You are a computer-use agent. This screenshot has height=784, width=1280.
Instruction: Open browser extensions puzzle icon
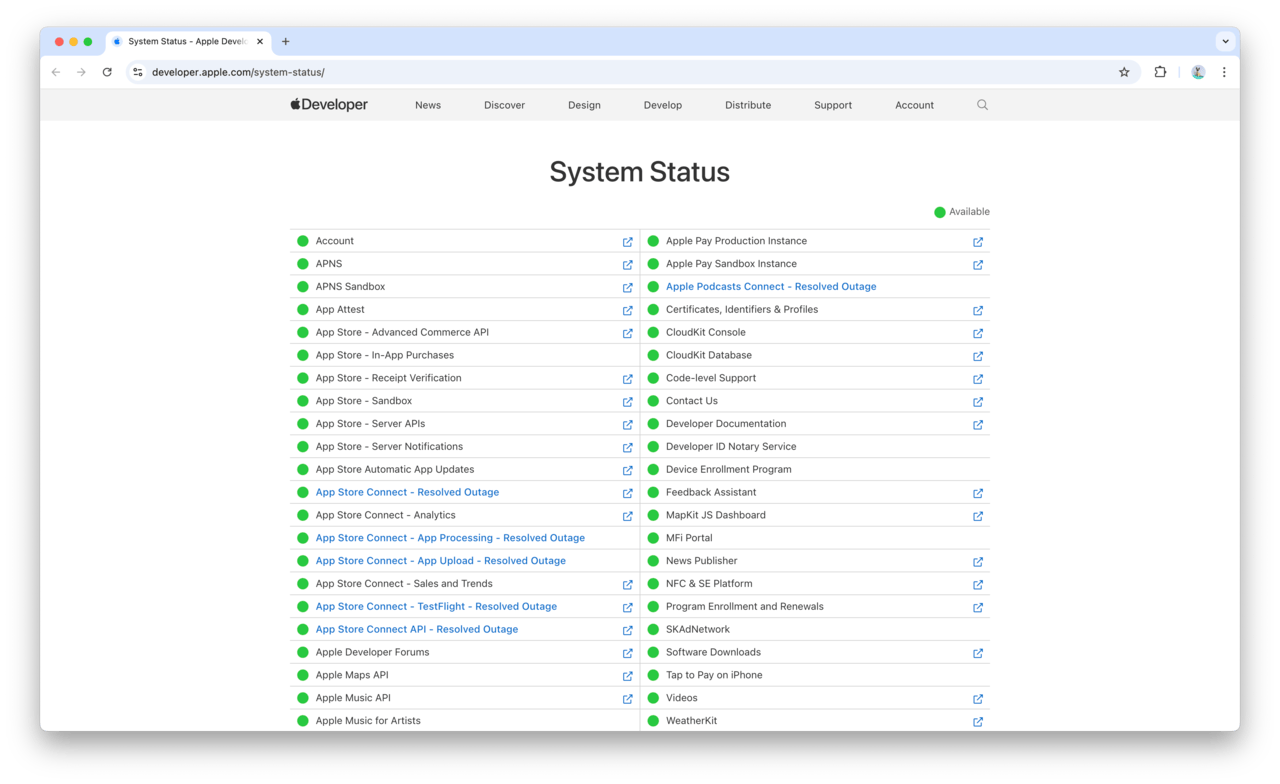[x=1160, y=72]
